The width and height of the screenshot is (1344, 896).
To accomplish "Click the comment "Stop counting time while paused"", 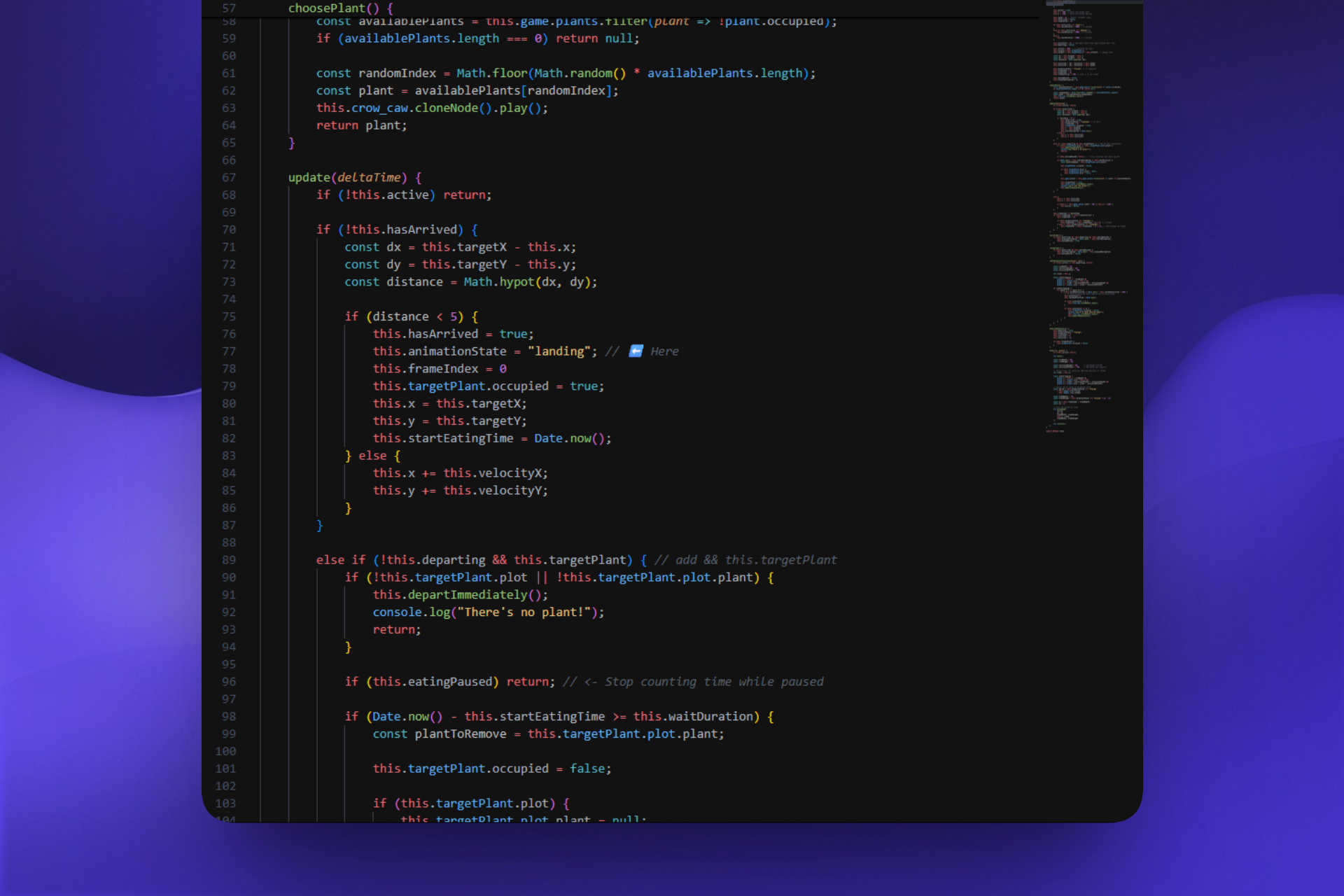I will point(714,682).
